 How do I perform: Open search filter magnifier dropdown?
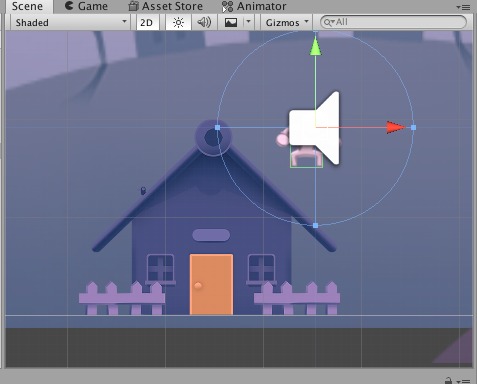[329, 22]
